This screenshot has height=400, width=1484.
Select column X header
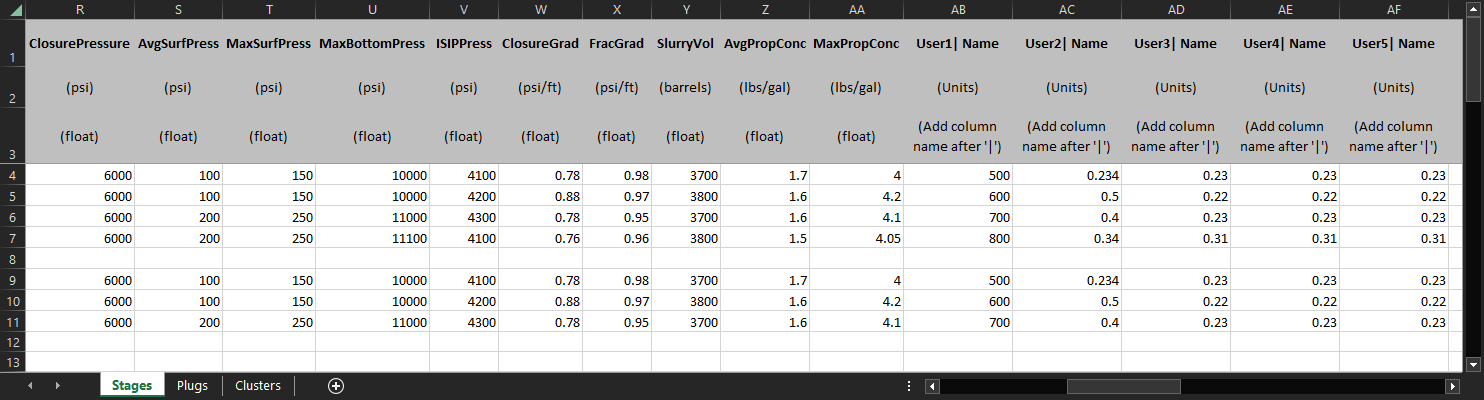coord(617,9)
